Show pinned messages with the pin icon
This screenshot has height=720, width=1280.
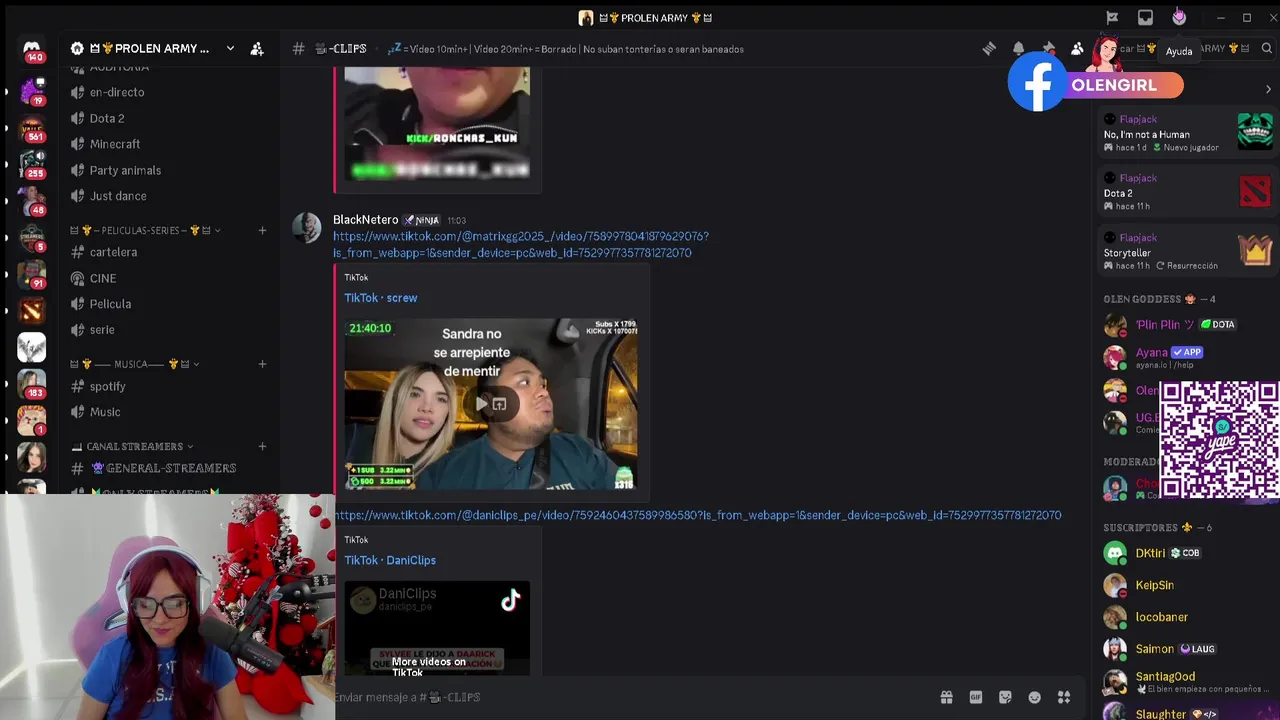(1048, 48)
